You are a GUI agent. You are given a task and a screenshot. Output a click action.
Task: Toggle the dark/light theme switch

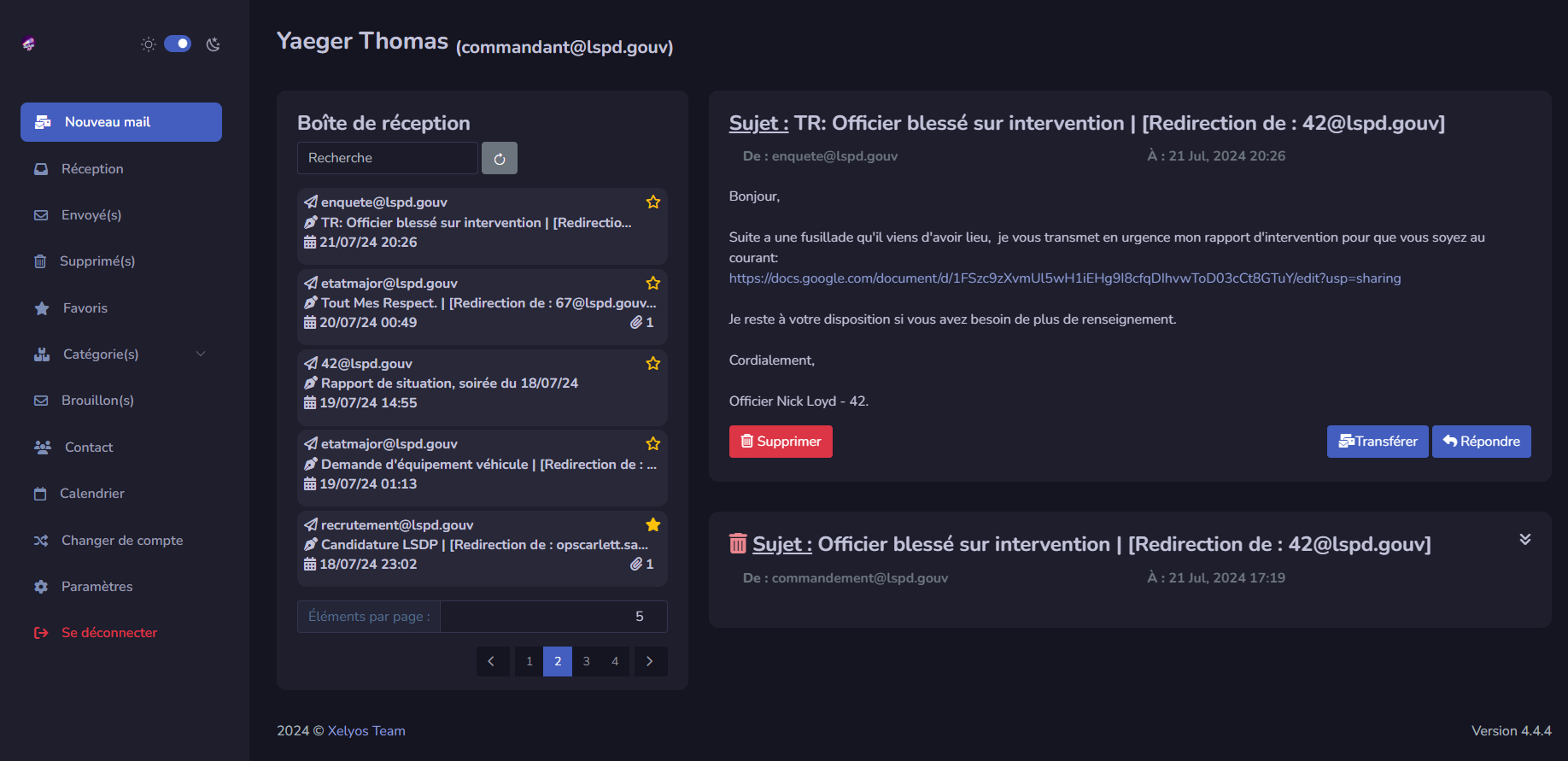178,44
